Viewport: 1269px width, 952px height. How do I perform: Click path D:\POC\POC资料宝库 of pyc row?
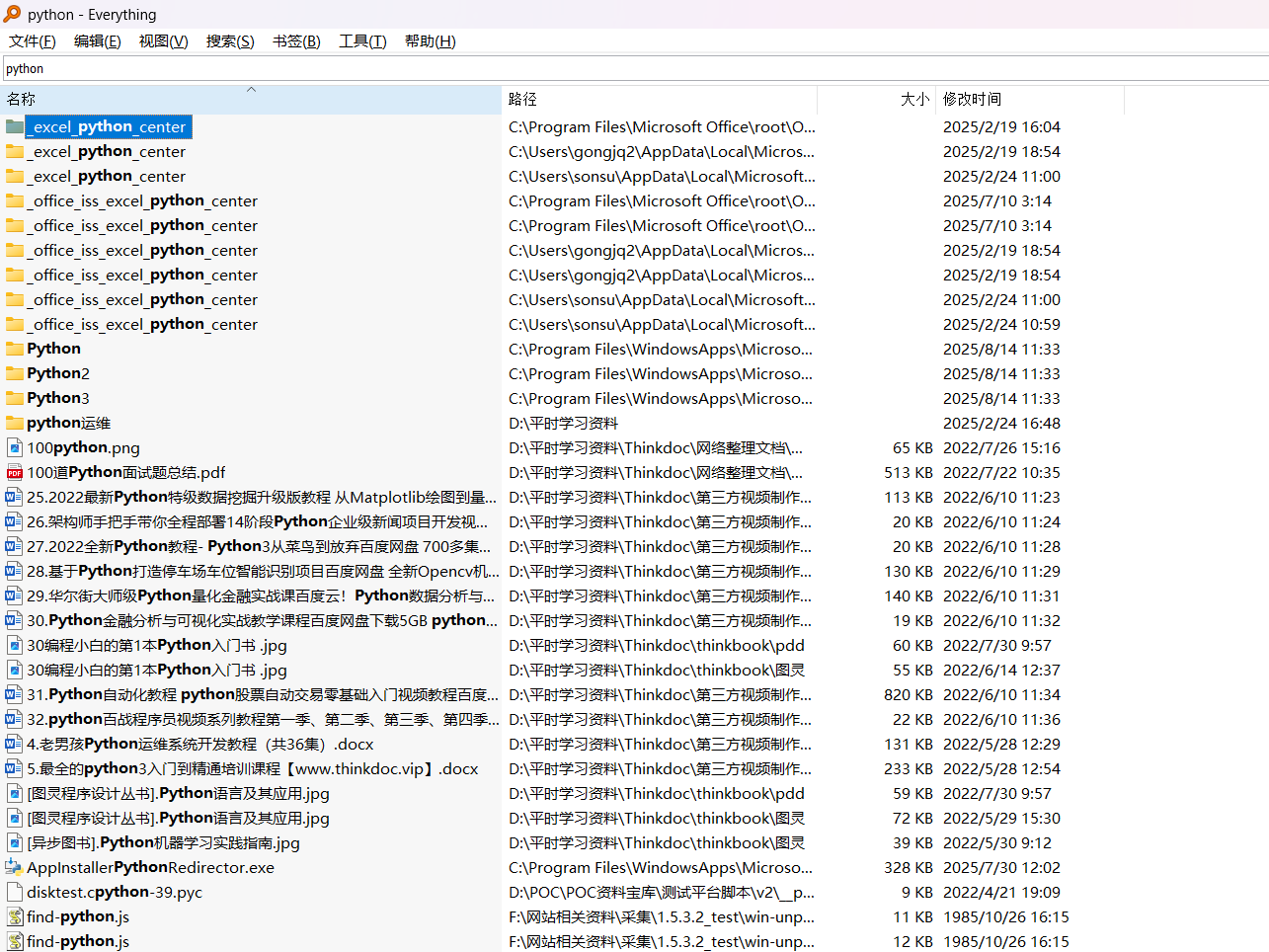click(662, 892)
